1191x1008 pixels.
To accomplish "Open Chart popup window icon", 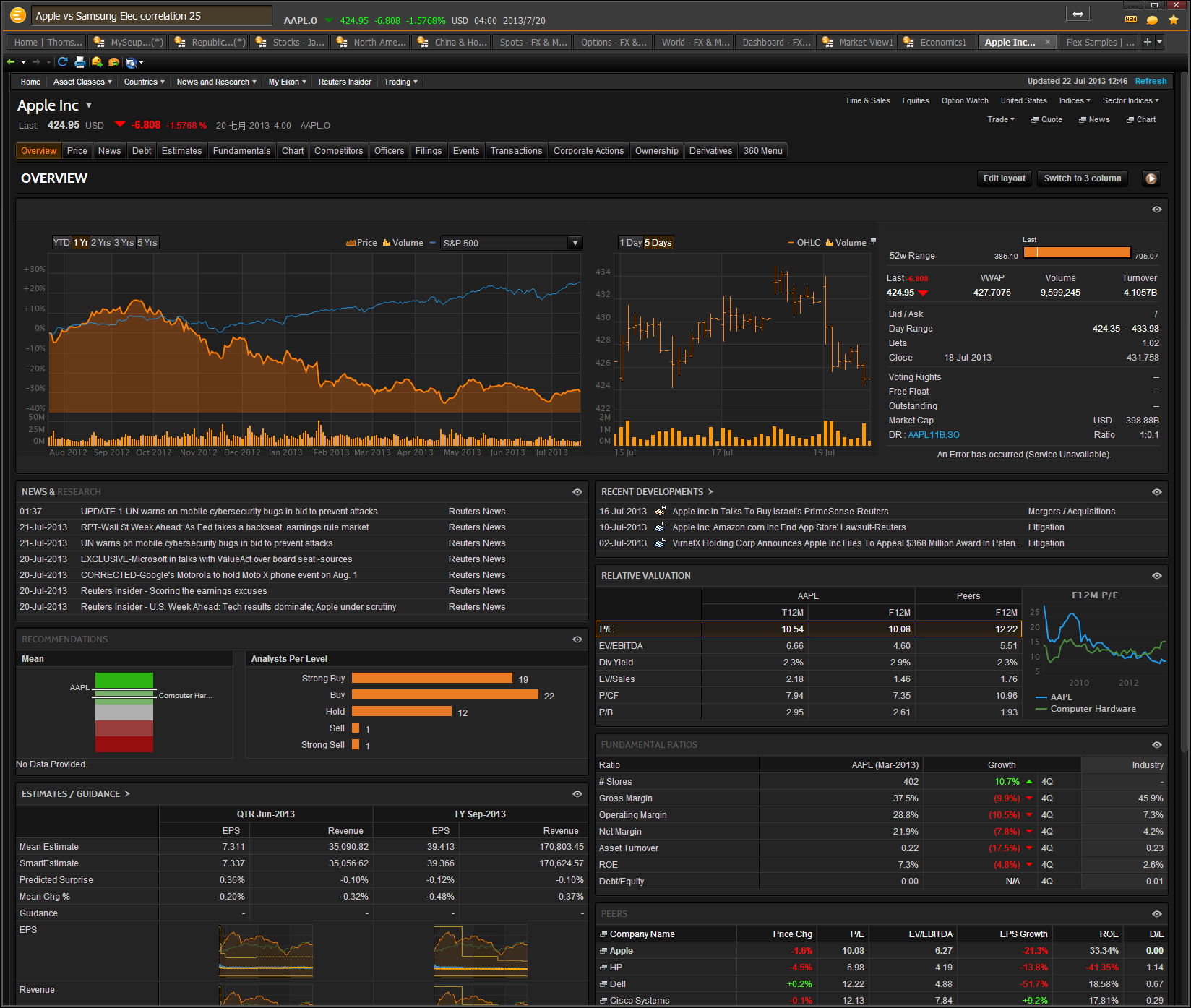I will pyautogui.click(x=1130, y=120).
